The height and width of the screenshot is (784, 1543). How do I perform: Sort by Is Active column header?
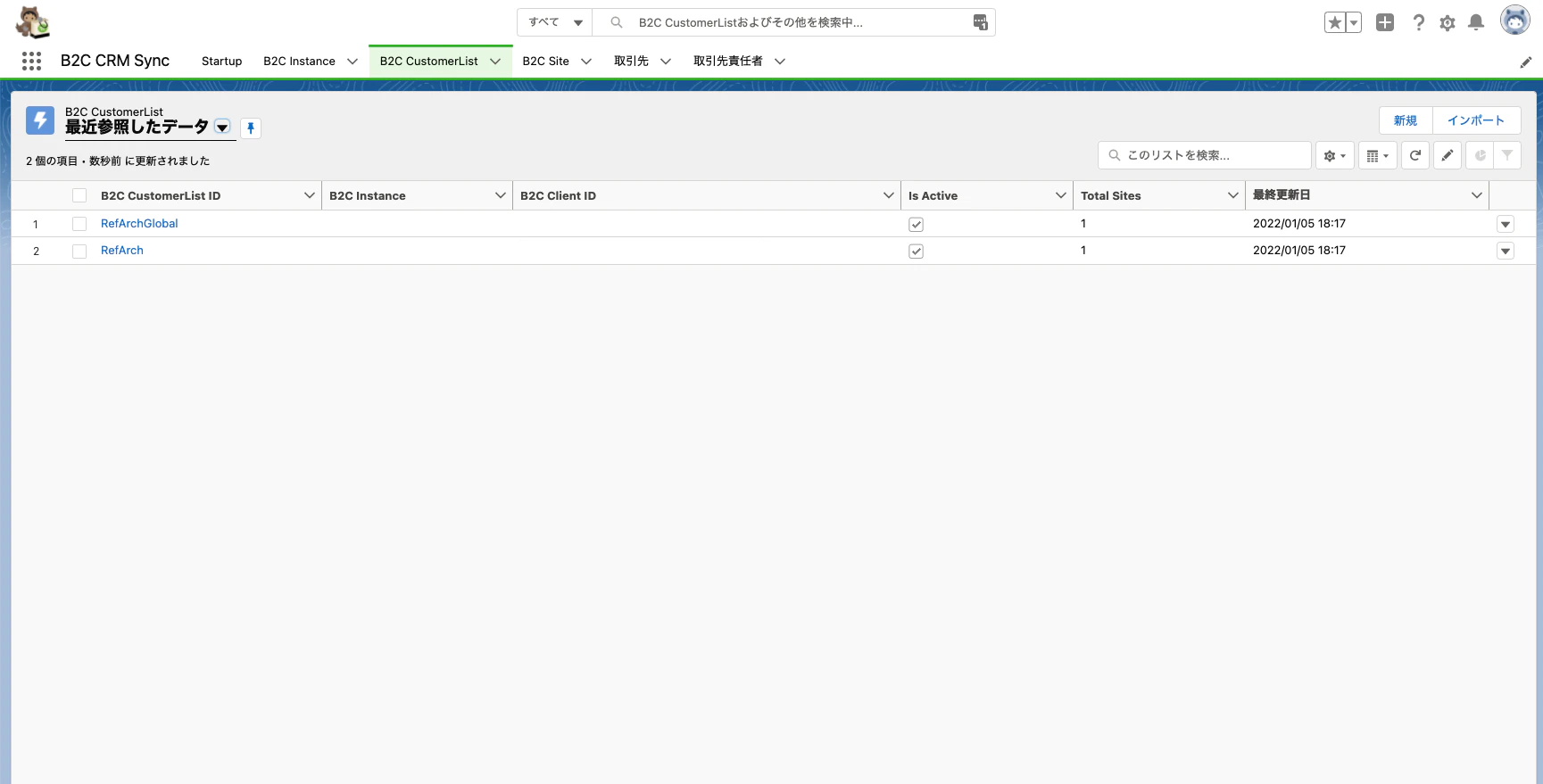[933, 196]
